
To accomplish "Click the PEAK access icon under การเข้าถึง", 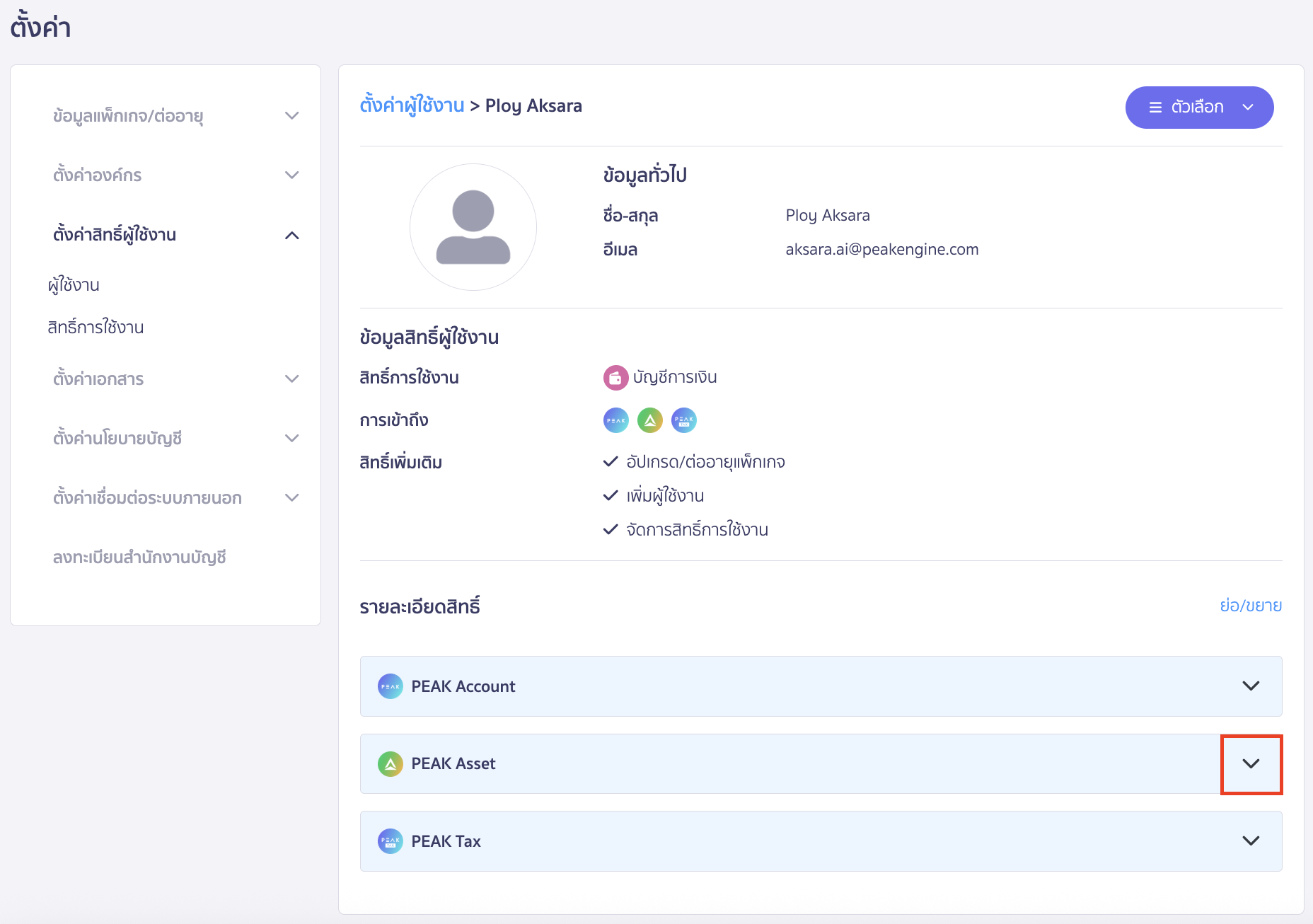I will [x=615, y=420].
